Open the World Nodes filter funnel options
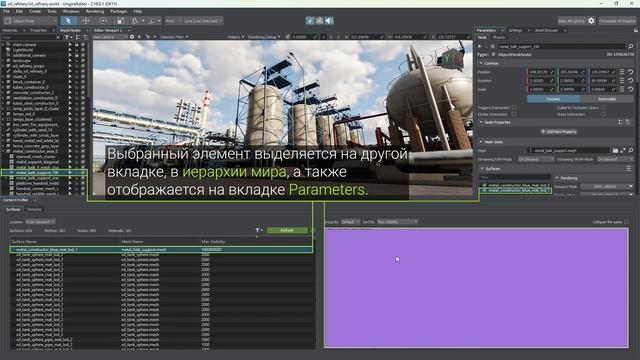The image size is (640, 360). (67, 37)
